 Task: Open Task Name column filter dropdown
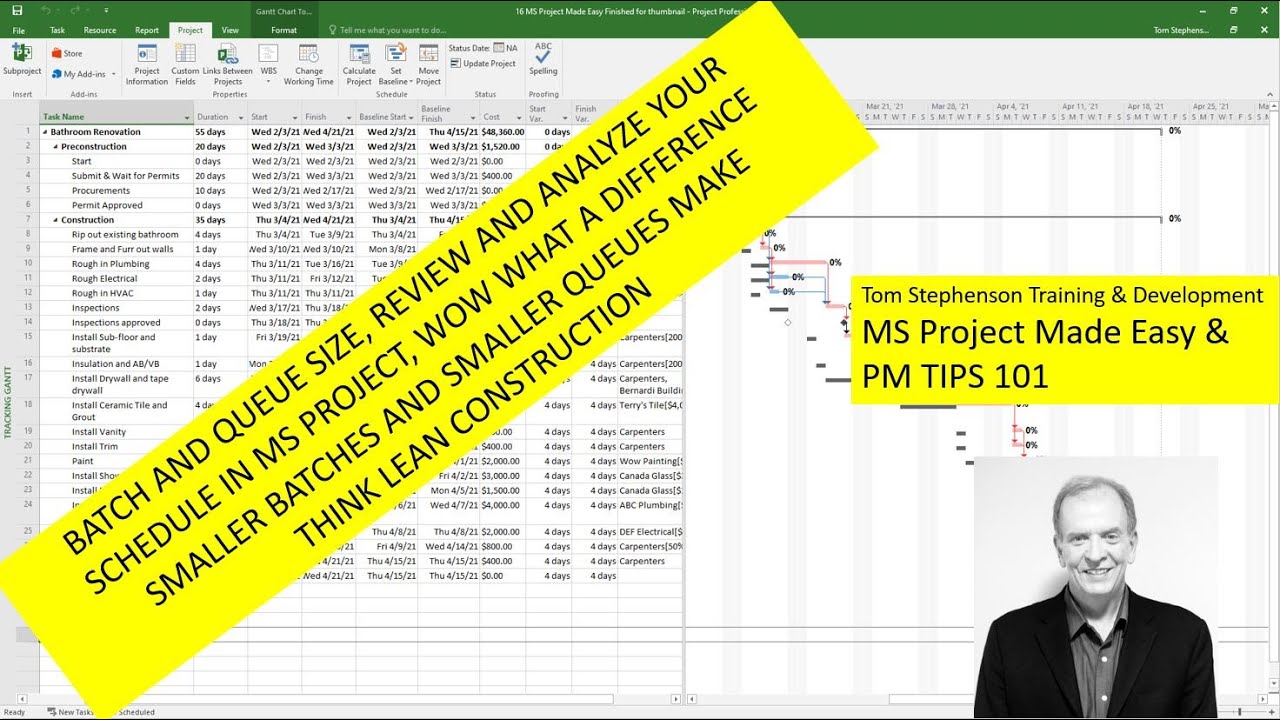tap(187, 118)
